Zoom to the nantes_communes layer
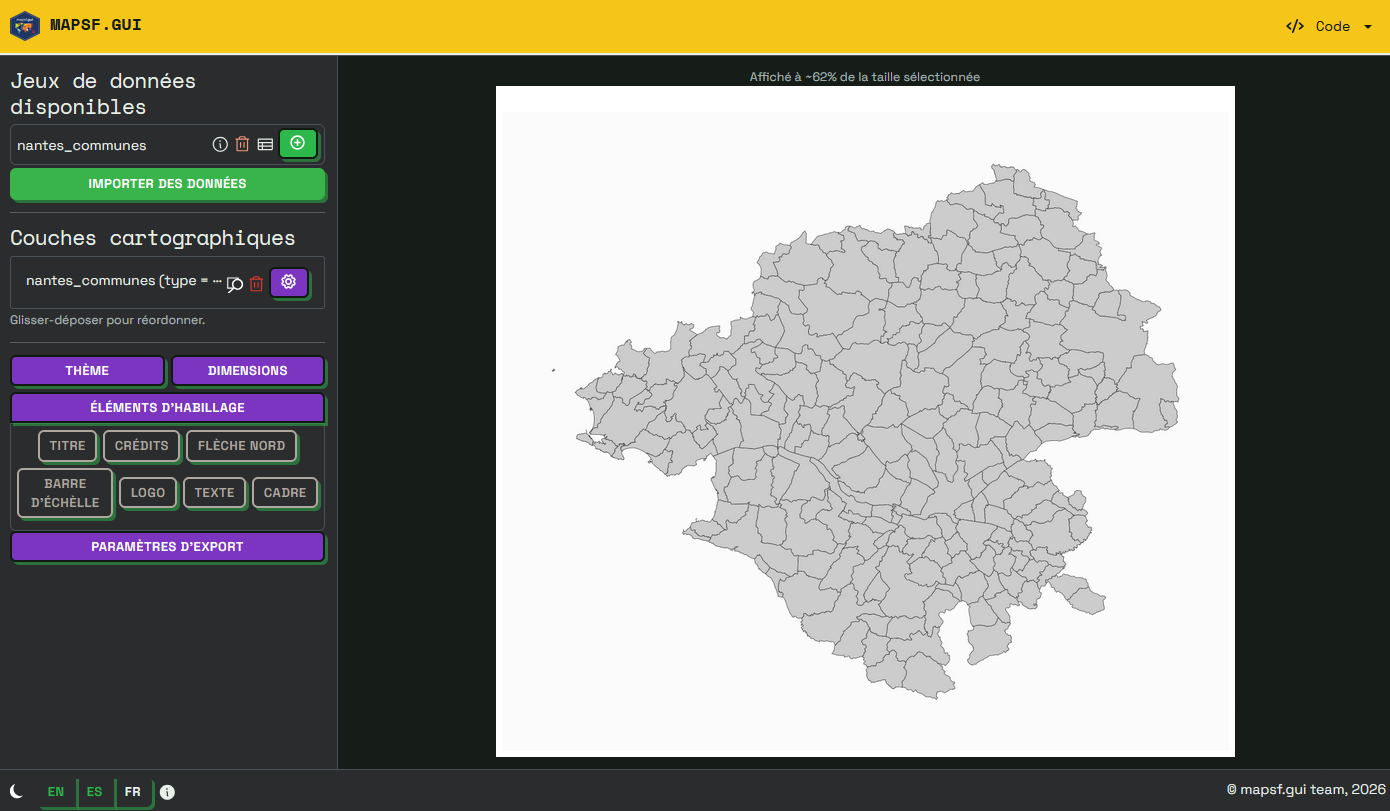The height and width of the screenshot is (811, 1390). pos(235,284)
